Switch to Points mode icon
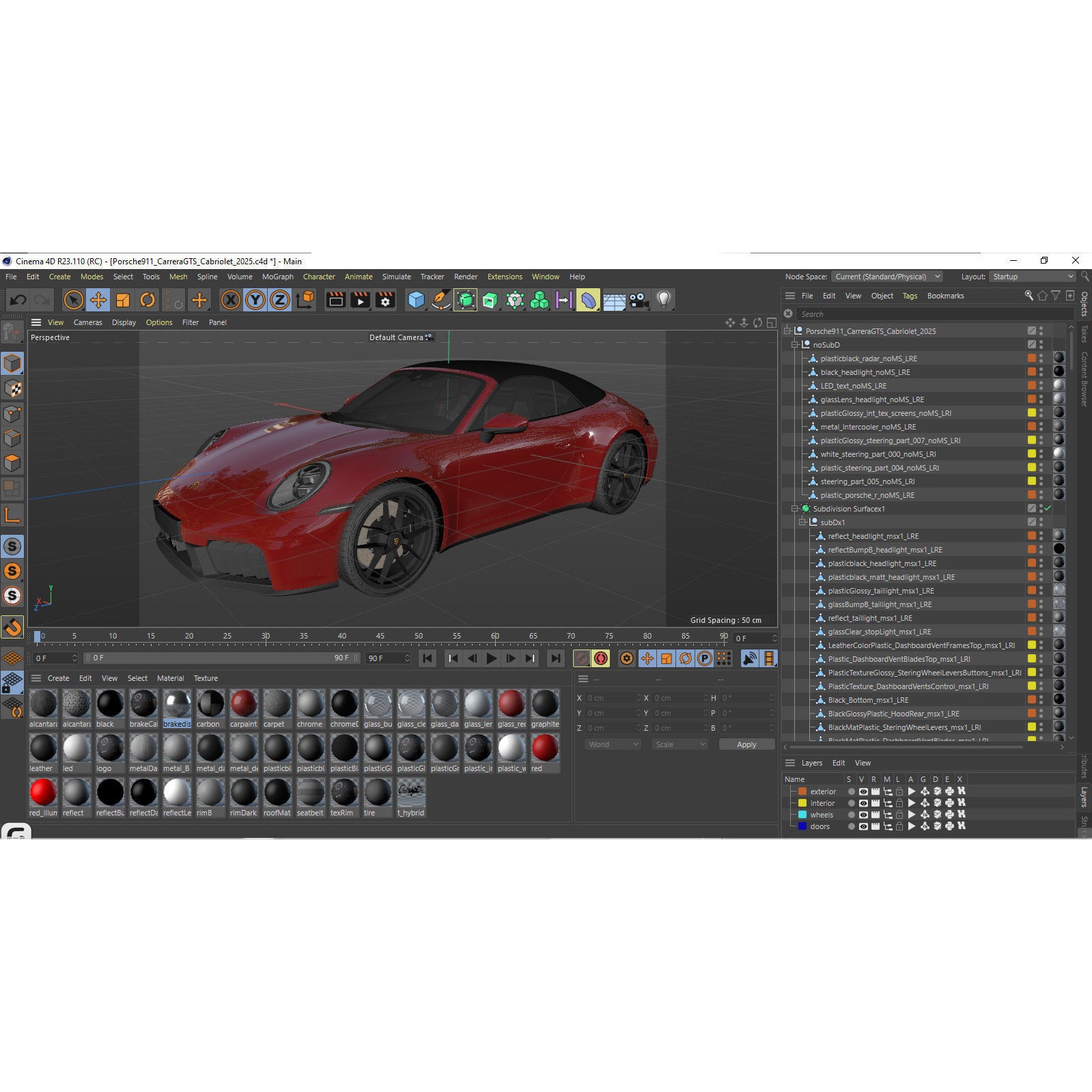Viewport: 1092px width, 1092px height. [x=12, y=414]
